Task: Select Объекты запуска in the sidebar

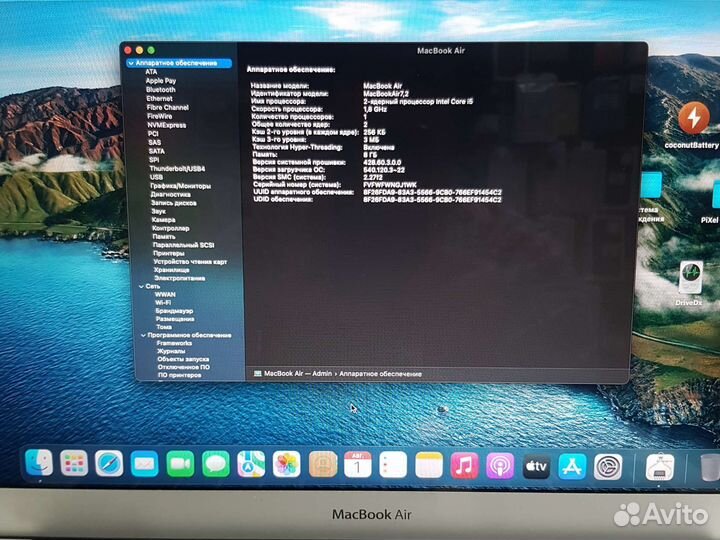Action: coord(183,359)
